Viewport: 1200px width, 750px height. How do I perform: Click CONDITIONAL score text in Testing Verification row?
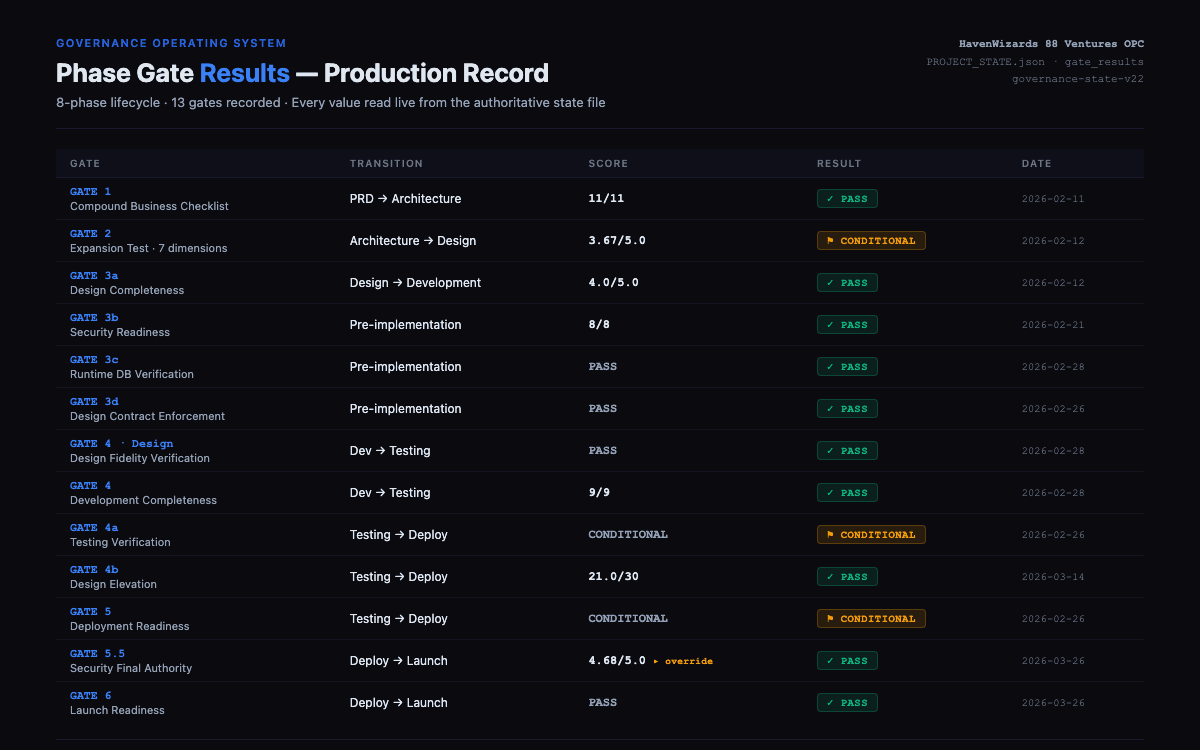click(628, 535)
